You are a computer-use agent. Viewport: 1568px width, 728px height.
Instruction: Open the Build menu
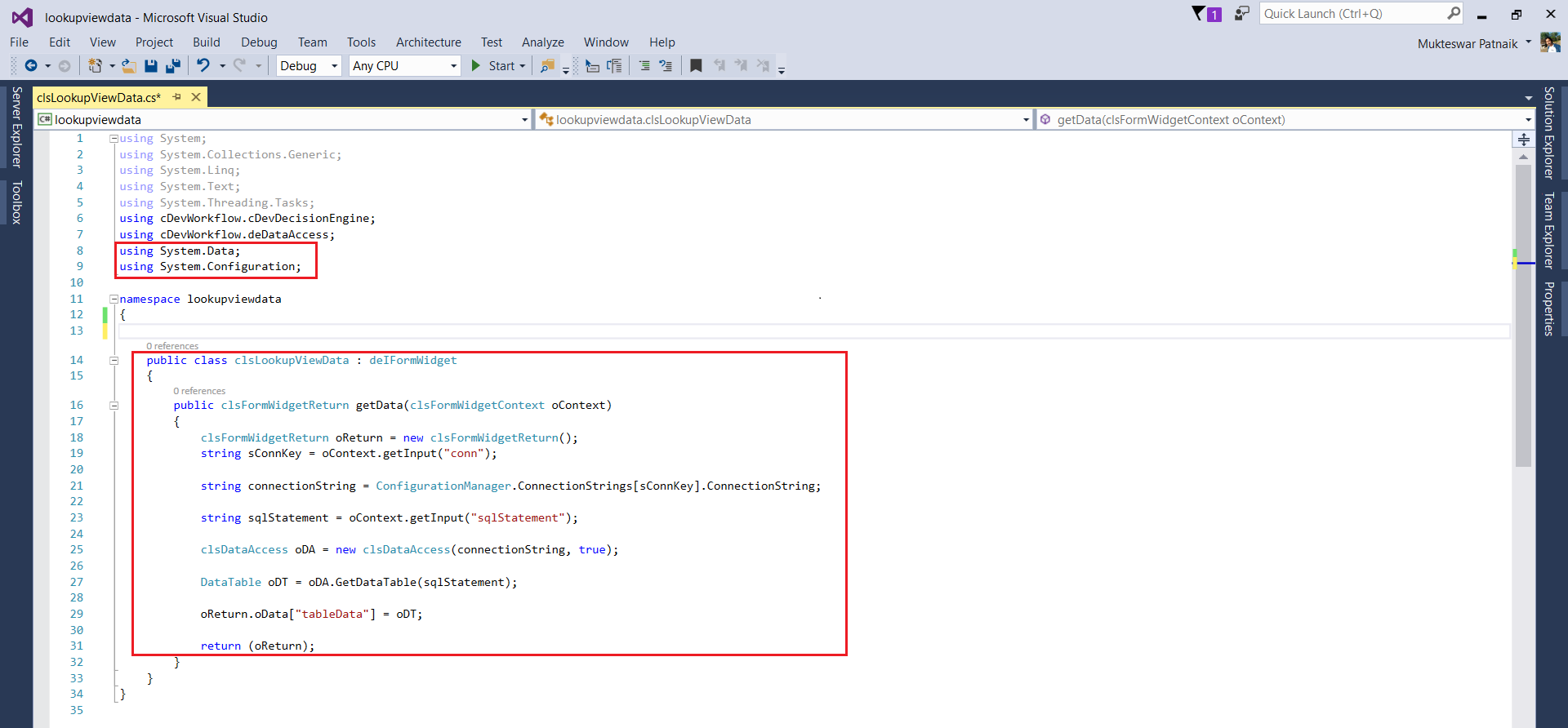click(x=207, y=42)
